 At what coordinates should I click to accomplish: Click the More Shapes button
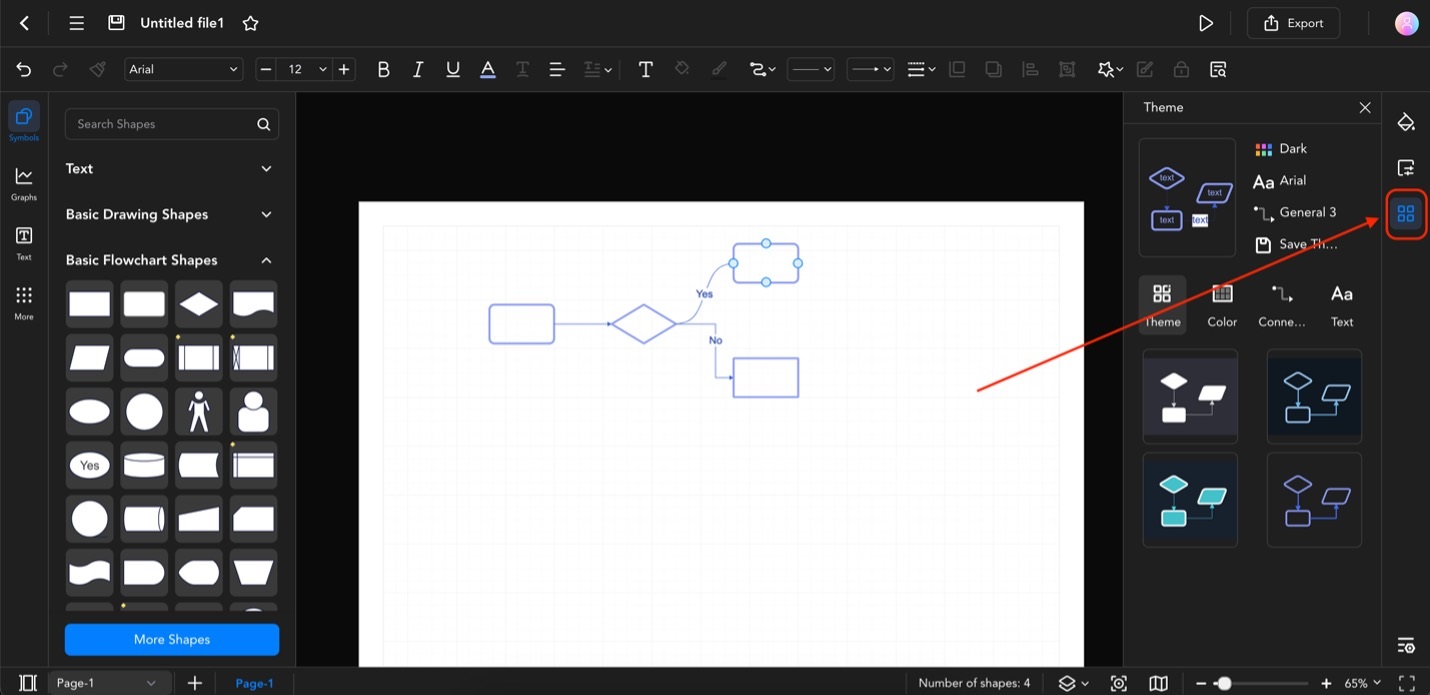171,639
